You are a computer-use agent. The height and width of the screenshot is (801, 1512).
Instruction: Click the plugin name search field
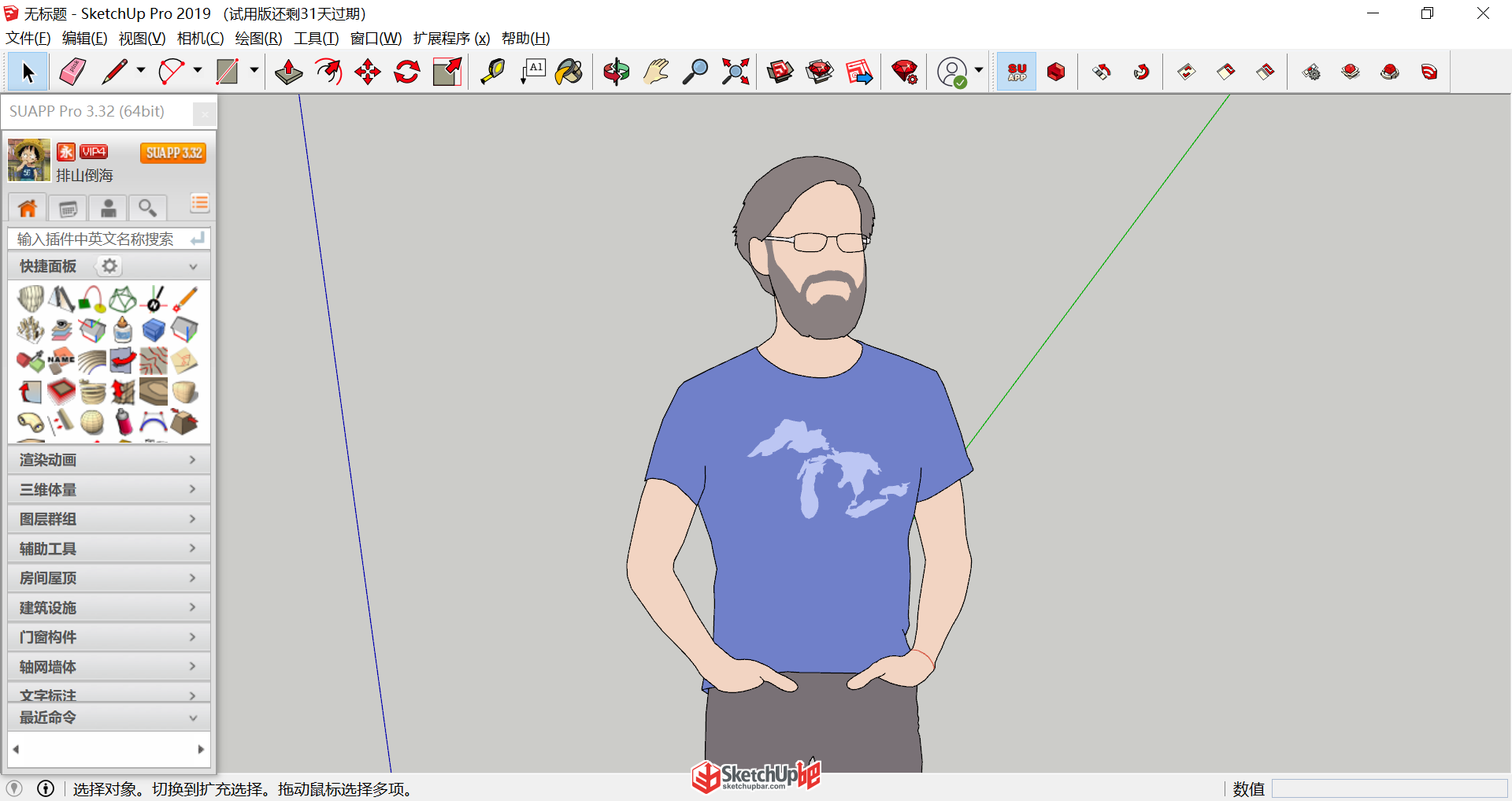(x=109, y=239)
